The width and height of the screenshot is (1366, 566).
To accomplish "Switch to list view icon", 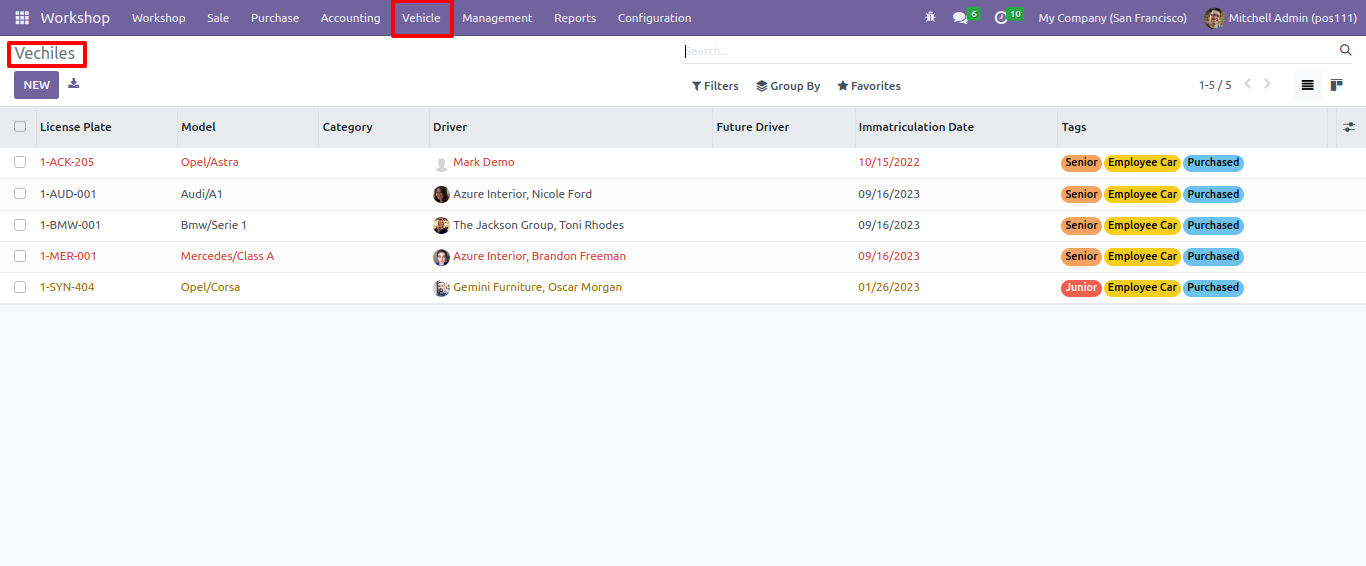I will [x=1307, y=85].
